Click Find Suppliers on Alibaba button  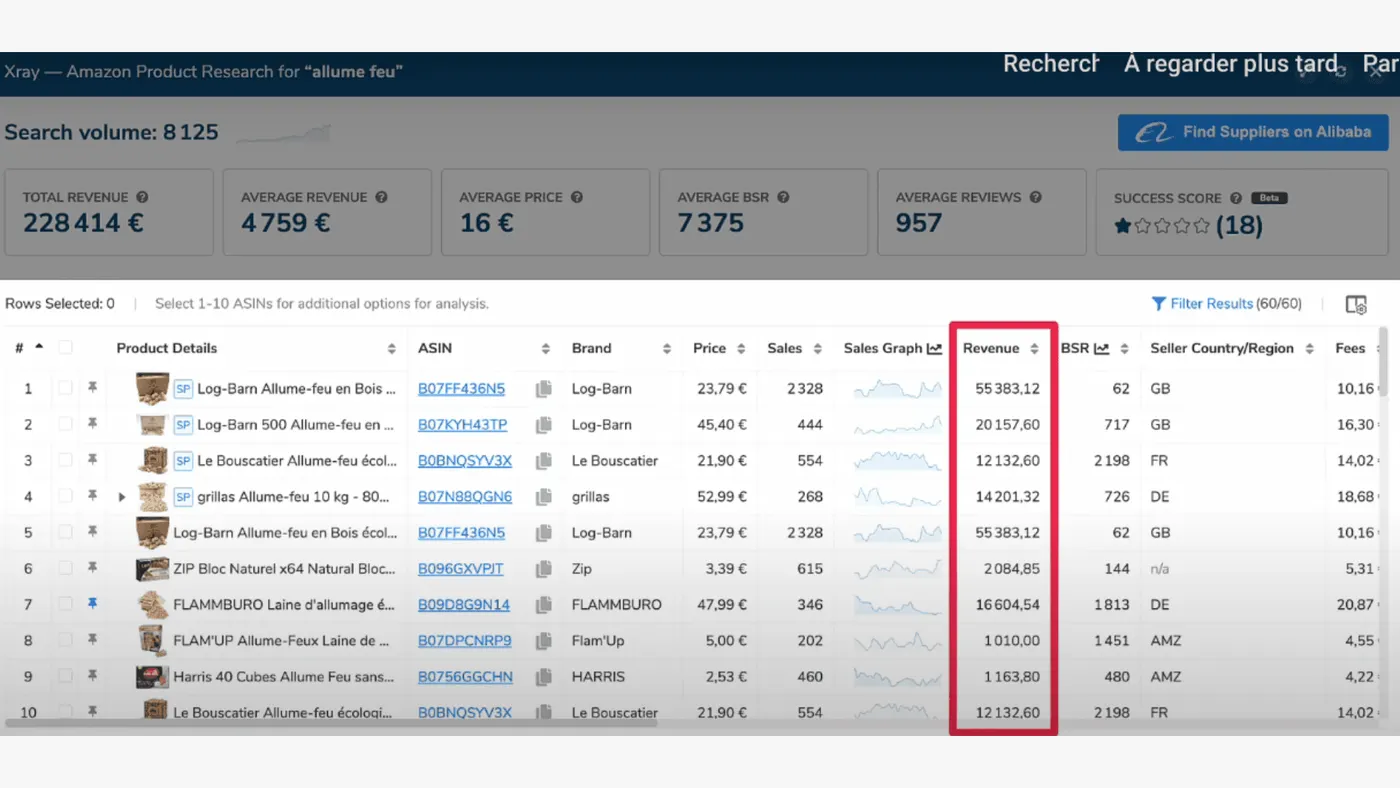(1253, 132)
